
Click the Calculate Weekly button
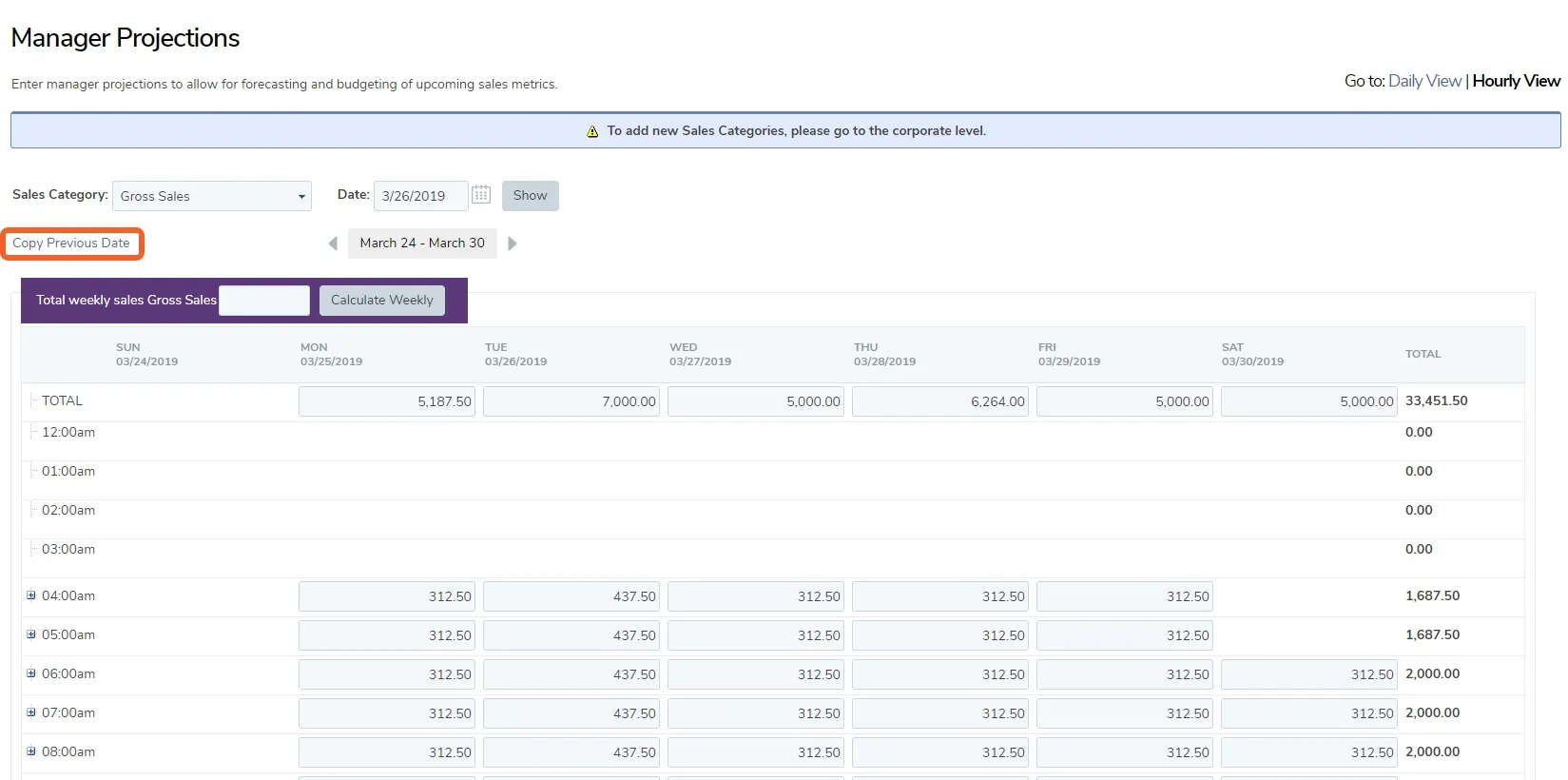[x=382, y=301]
